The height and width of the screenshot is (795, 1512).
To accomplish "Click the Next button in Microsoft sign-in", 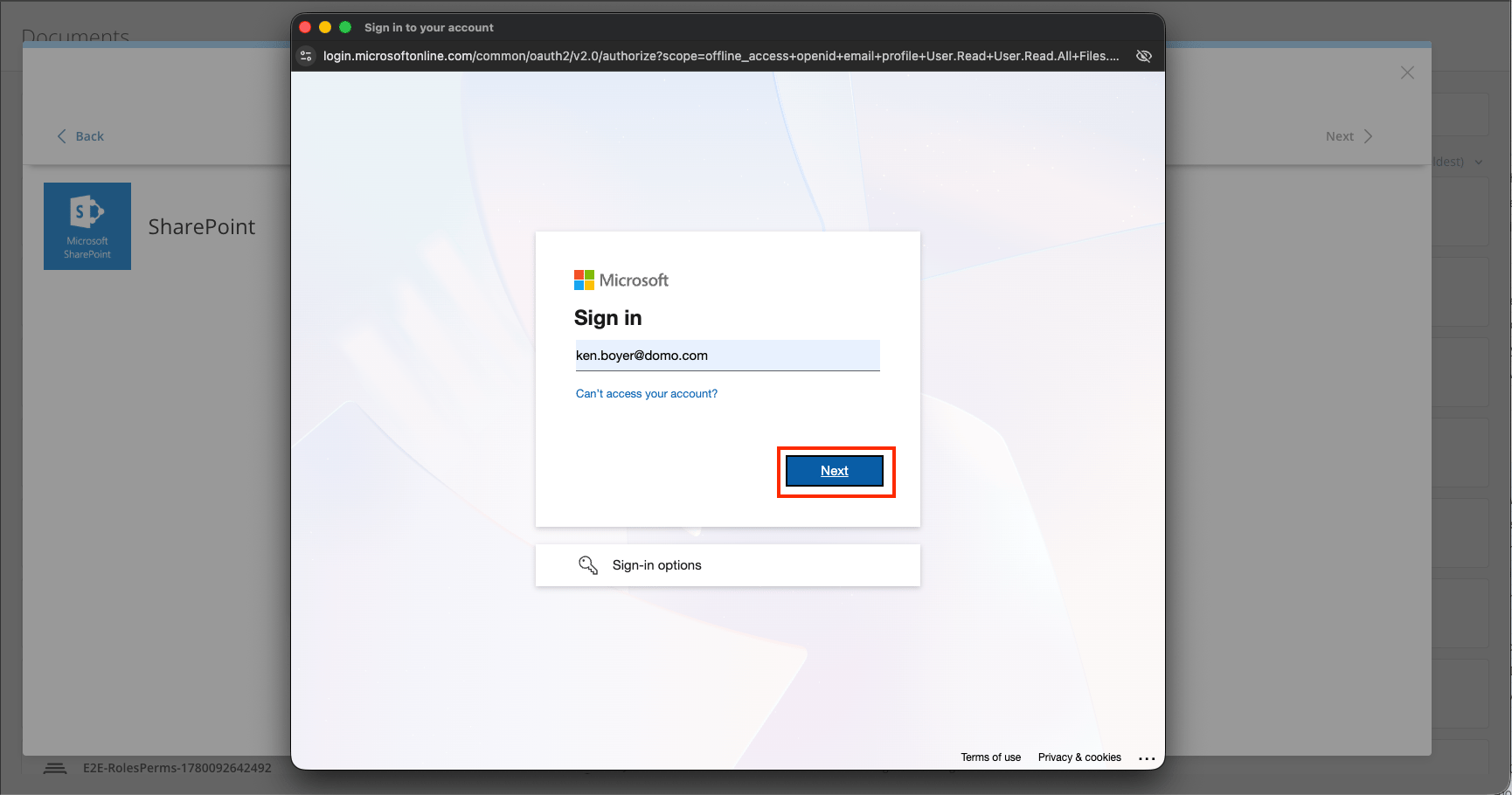I will coord(835,471).
